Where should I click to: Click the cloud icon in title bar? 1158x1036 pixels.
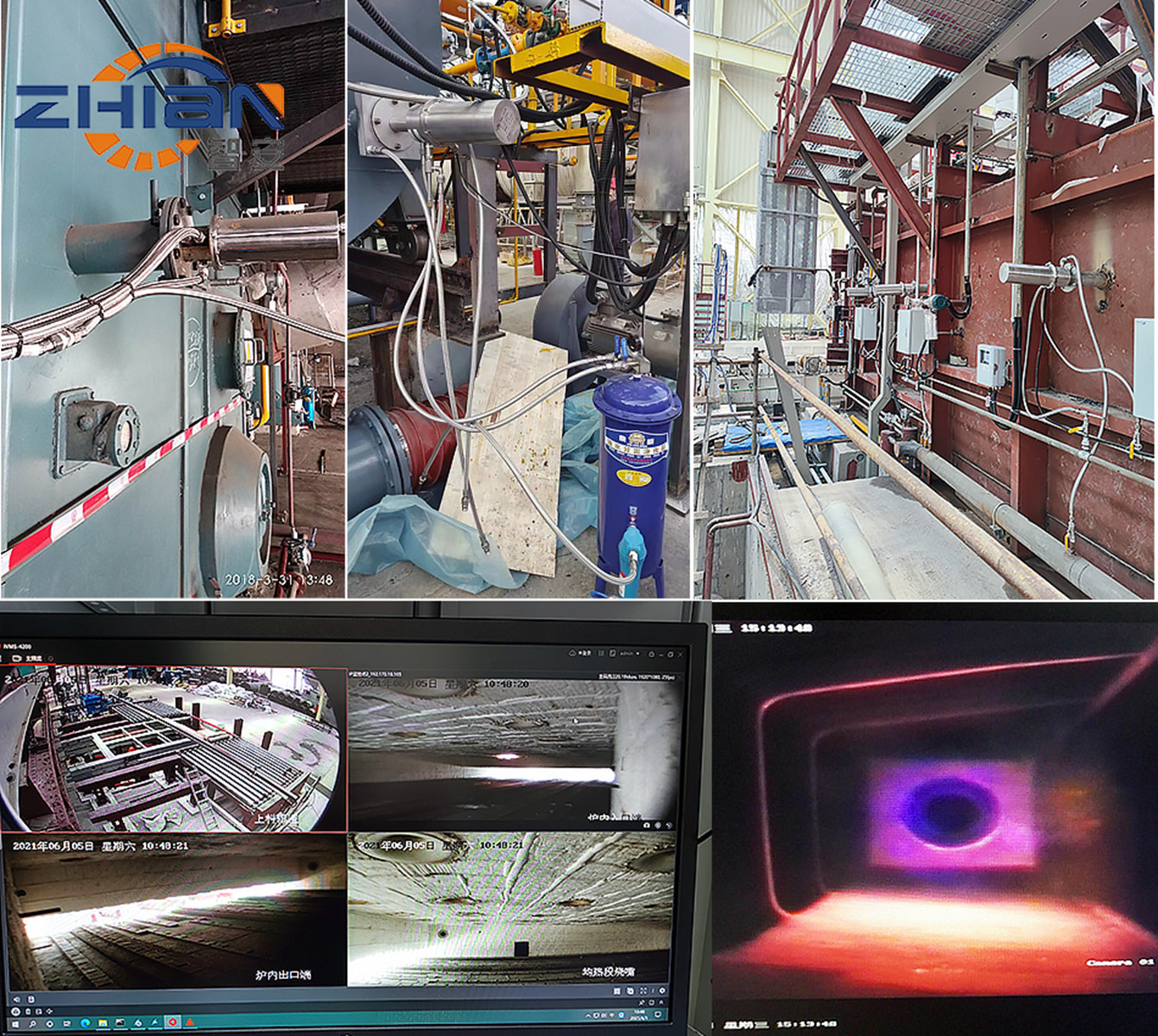point(573,654)
